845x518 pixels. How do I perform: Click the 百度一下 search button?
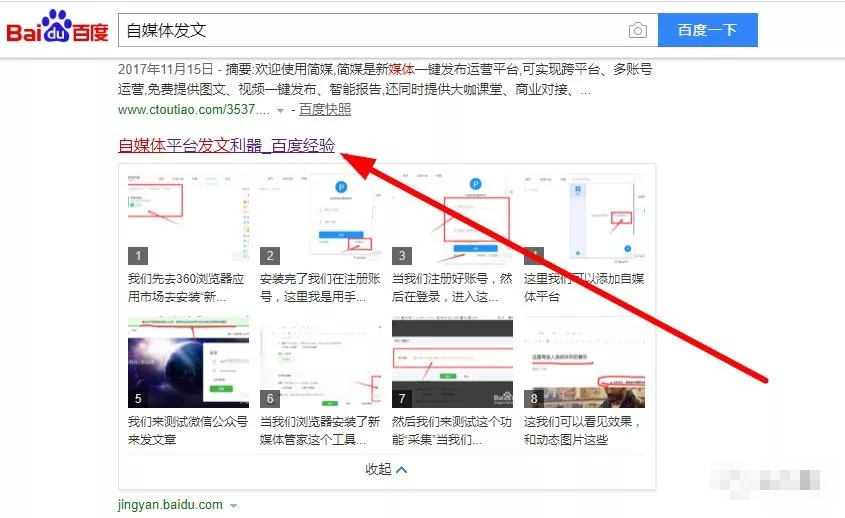[708, 30]
